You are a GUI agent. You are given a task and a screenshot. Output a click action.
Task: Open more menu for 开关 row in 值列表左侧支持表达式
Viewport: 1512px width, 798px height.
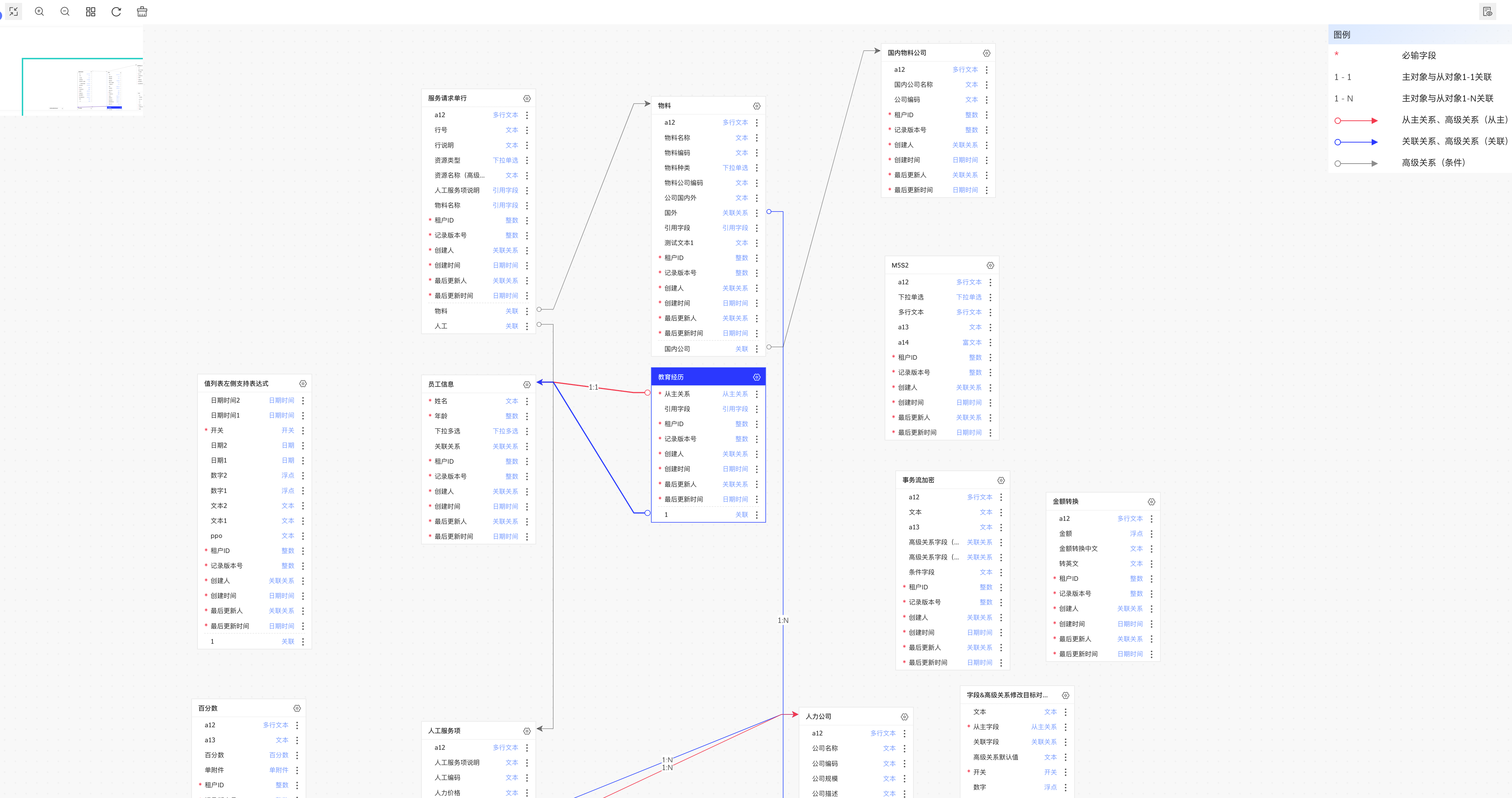click(x=303, y=430)
